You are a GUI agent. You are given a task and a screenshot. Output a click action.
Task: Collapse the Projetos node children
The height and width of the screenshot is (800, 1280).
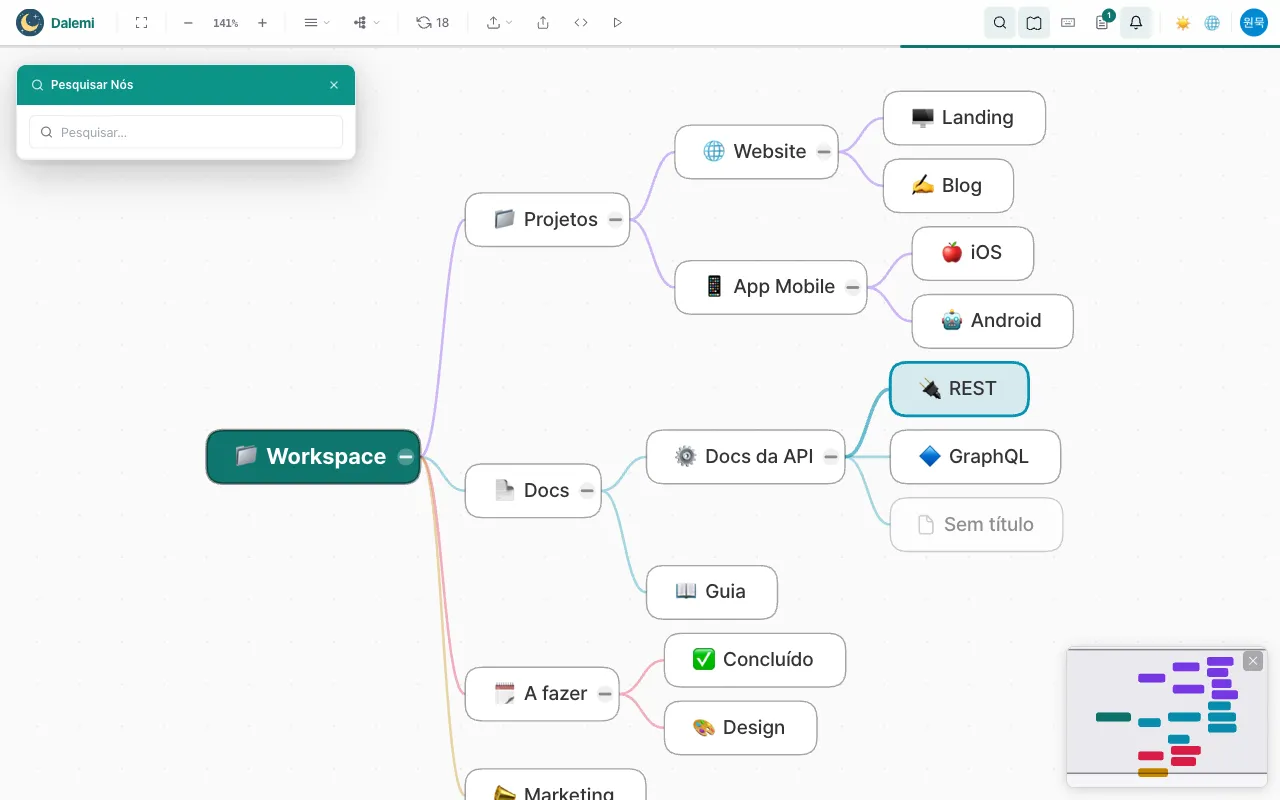click(615, 219)
